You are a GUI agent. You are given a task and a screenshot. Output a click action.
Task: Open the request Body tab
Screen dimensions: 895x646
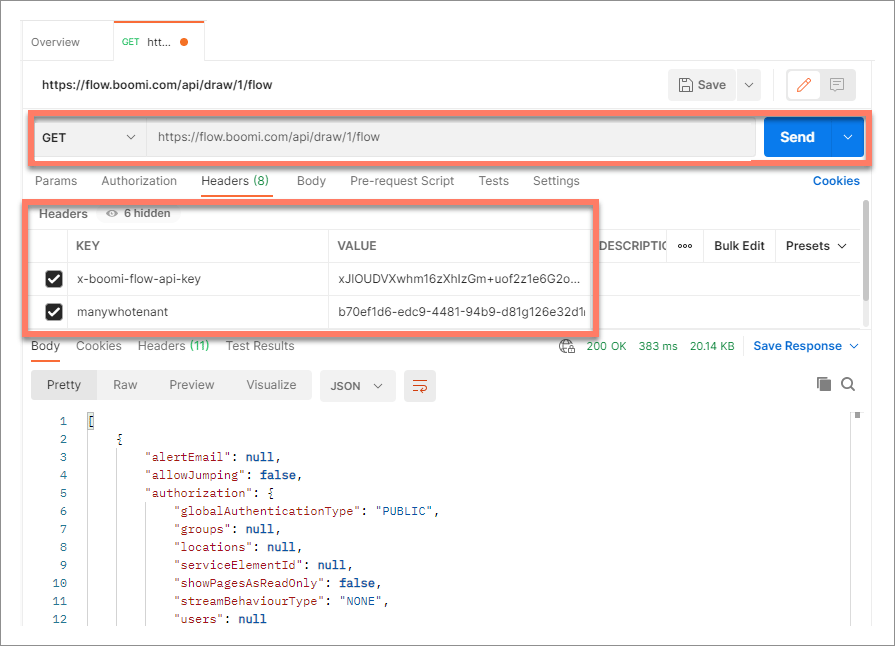[x=311, y=181]
